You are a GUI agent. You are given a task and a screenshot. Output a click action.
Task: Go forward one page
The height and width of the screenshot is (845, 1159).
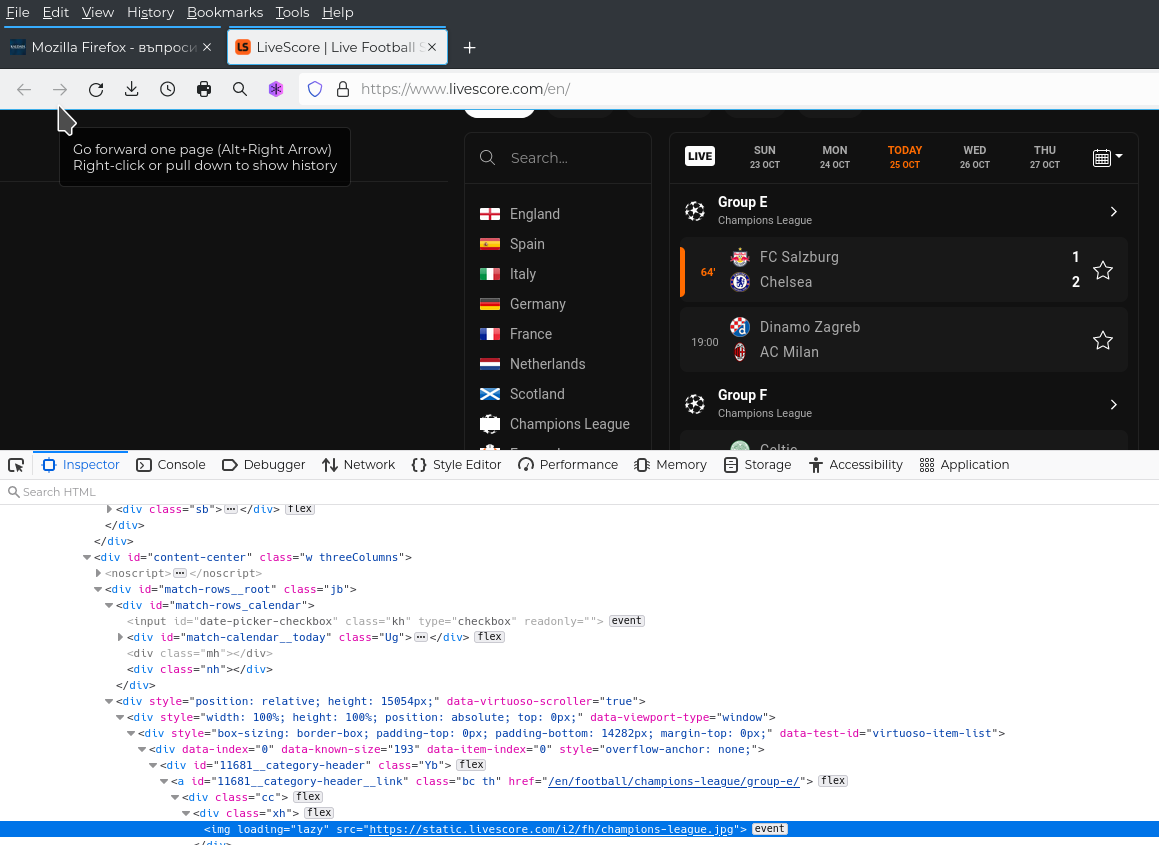pyautogui.click(x=60, y=89)
